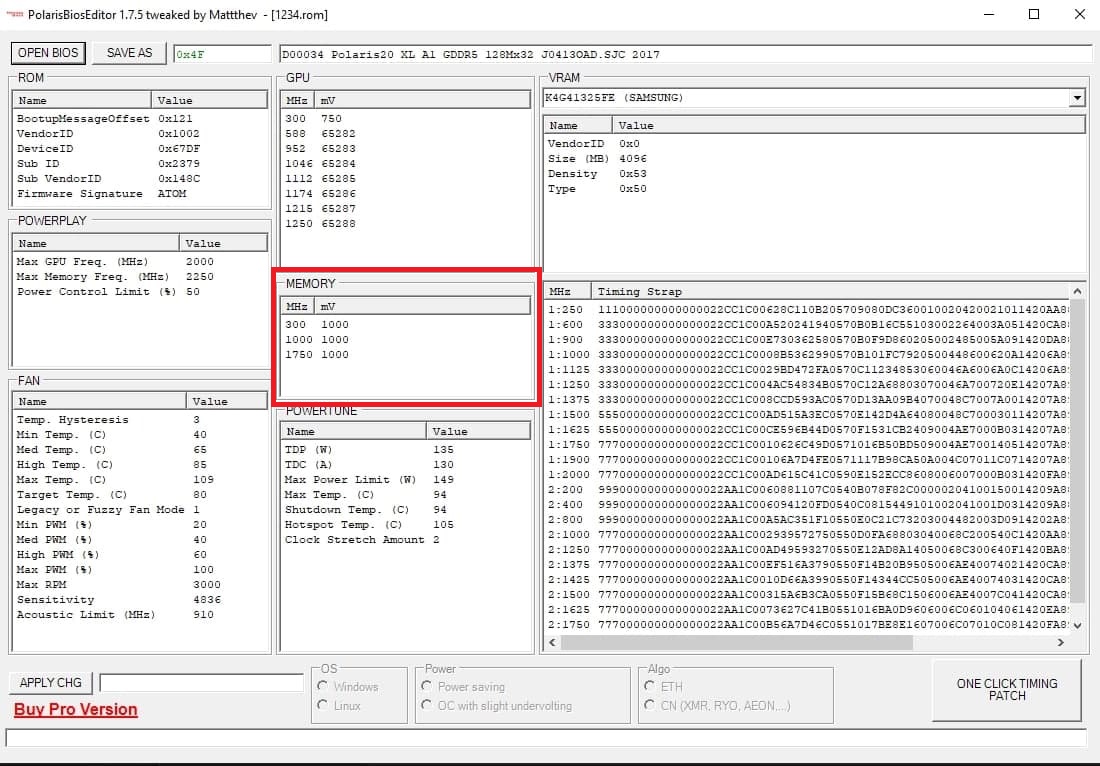Image resolution: width=1100 pixels, height=766 pixels.
Task: Click the timing strap vertical scroll up arrow
Action: click(x=1078, y=291)
